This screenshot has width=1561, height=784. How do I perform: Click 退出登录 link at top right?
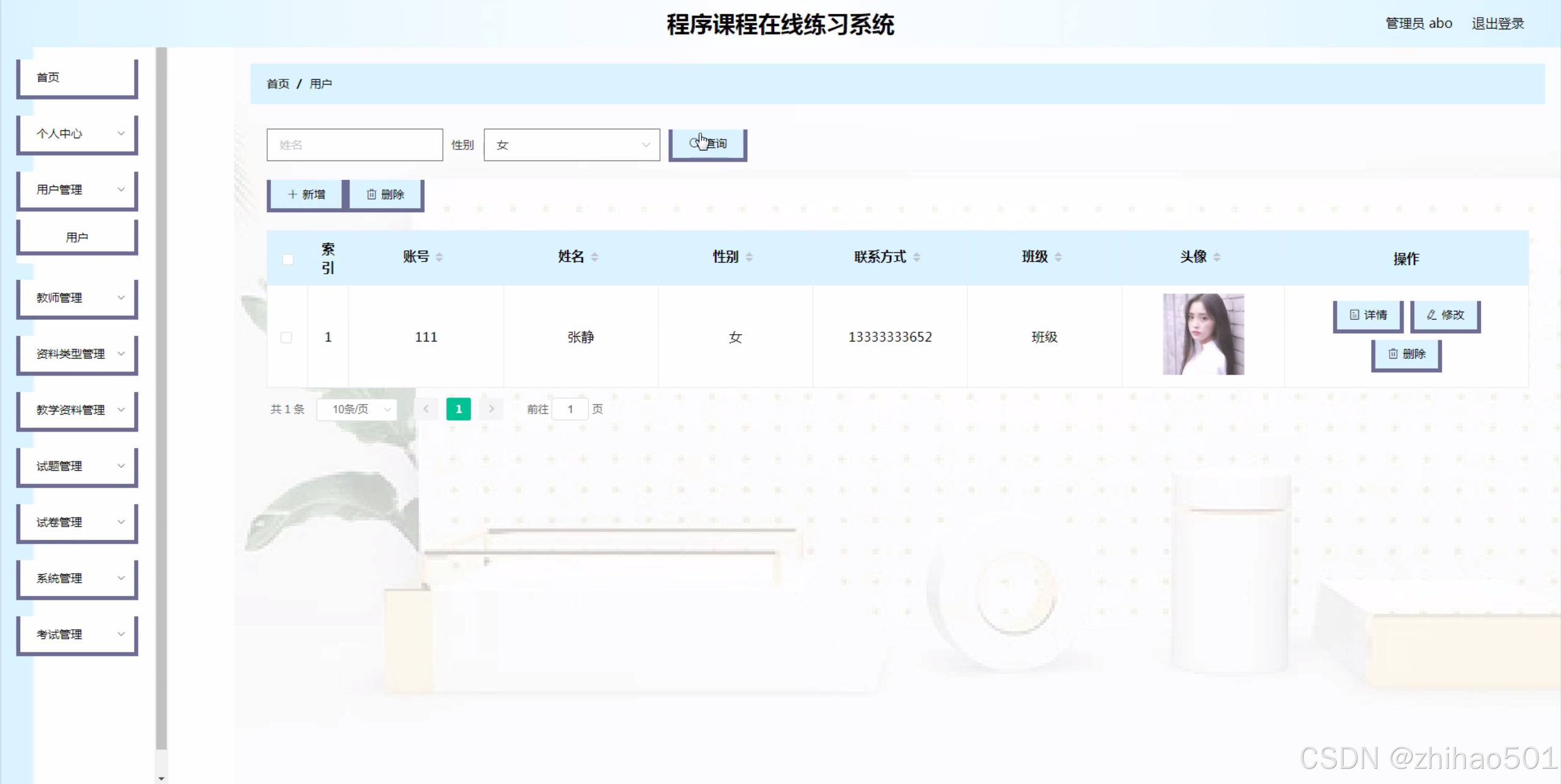(1498, 24)
